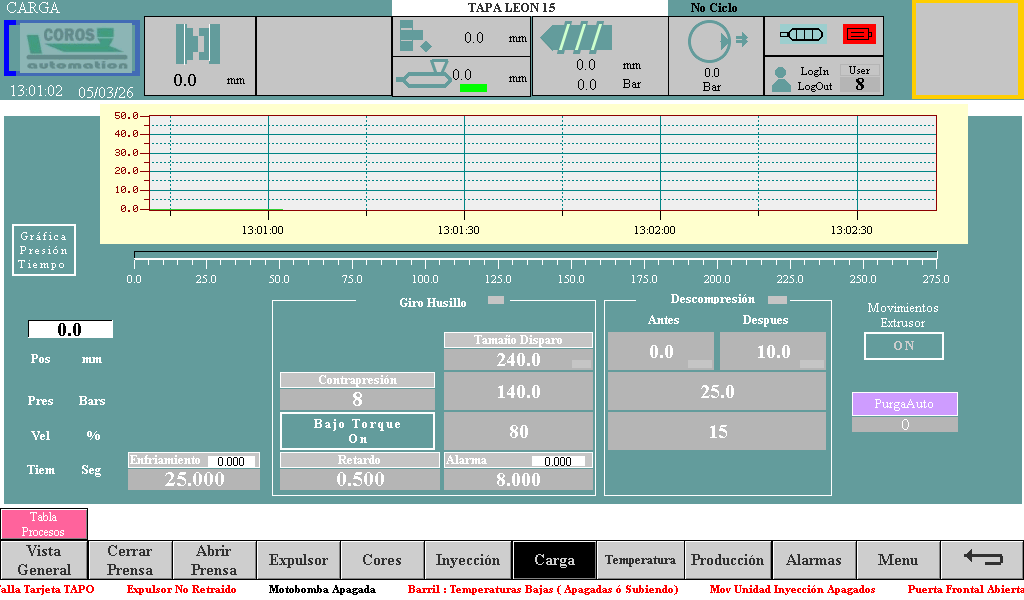The height and width of the screenshot is (600, 1024).
Task: Edit the Tamaño Disparo value 240.0
Action: coord(518,360)
